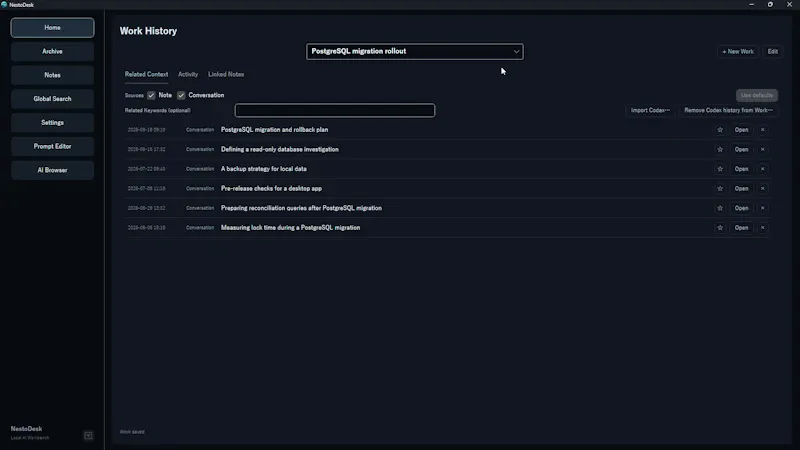Remove Pre-release checks for a desktop app with X
The height and width of the screenshot is (450, 800).
click(763, 189)
